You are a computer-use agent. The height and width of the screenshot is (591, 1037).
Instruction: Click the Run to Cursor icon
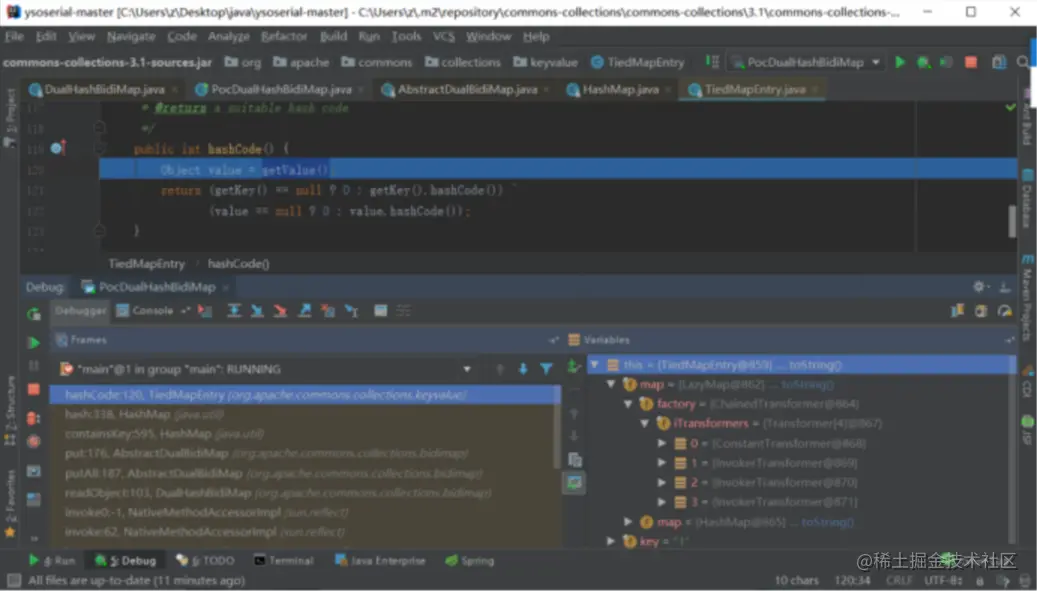tap(351, 311)
